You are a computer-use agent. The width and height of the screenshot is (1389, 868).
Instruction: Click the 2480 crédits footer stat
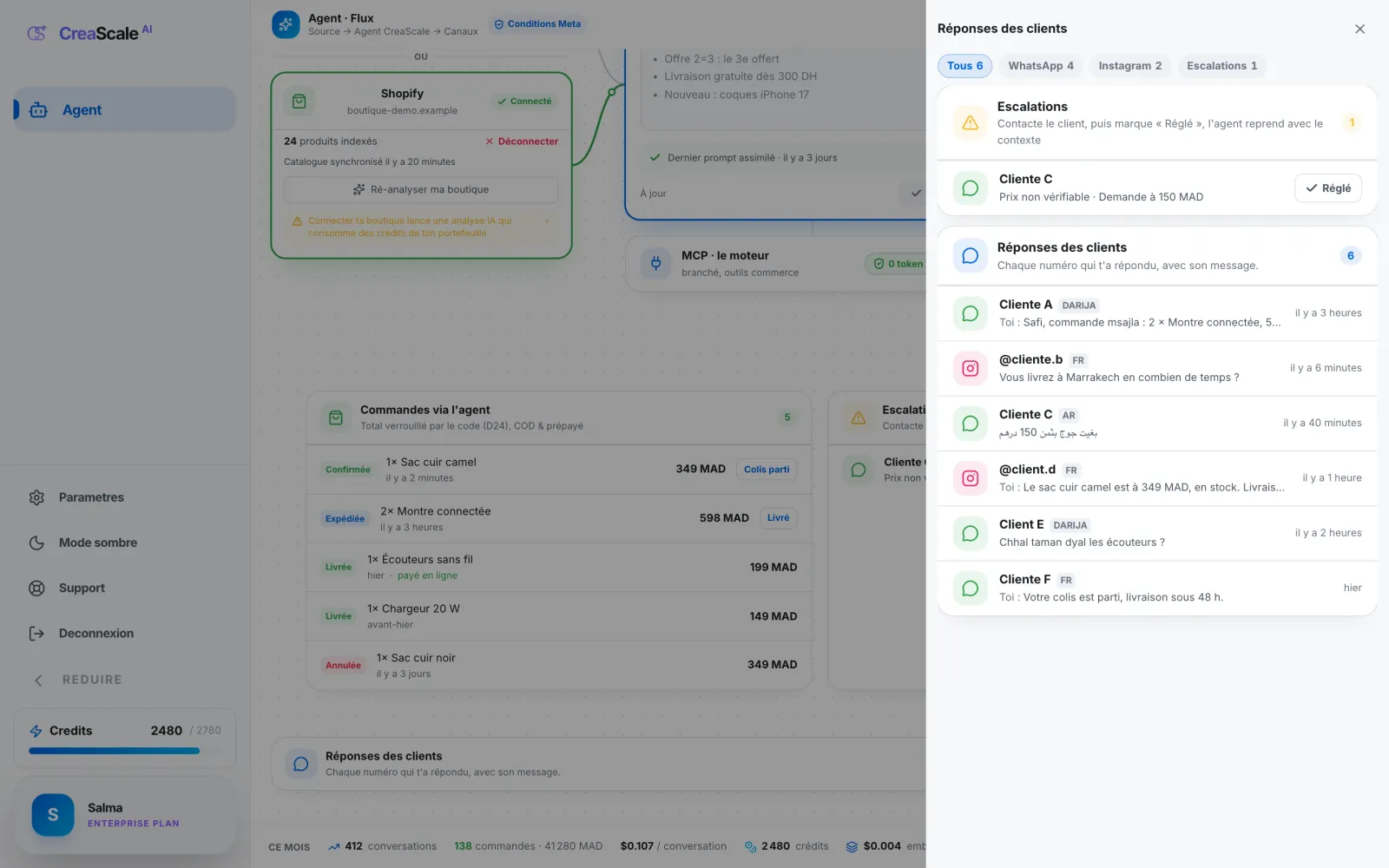point(787,846)
